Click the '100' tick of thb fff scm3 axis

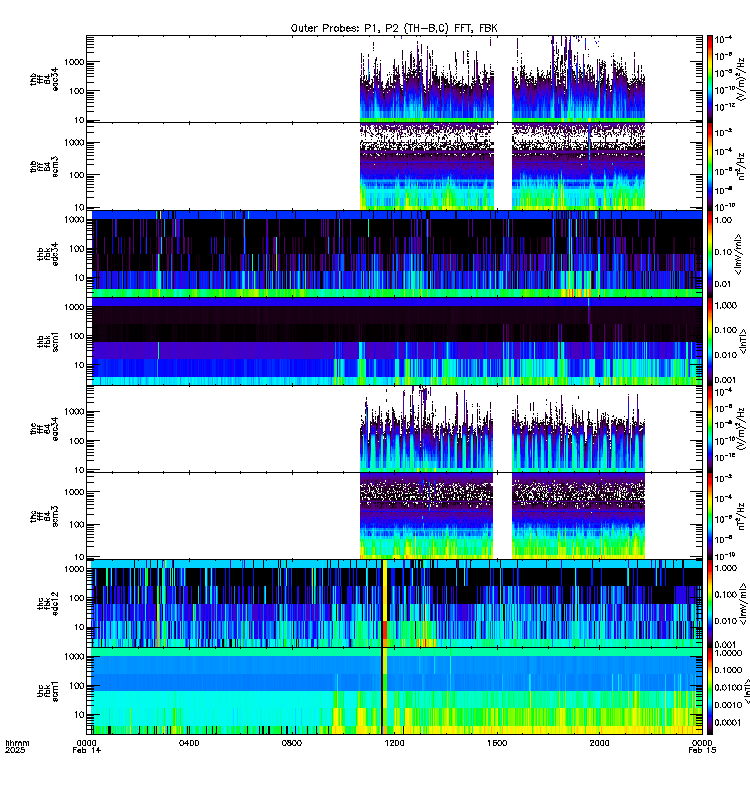(x=77, y=175)
